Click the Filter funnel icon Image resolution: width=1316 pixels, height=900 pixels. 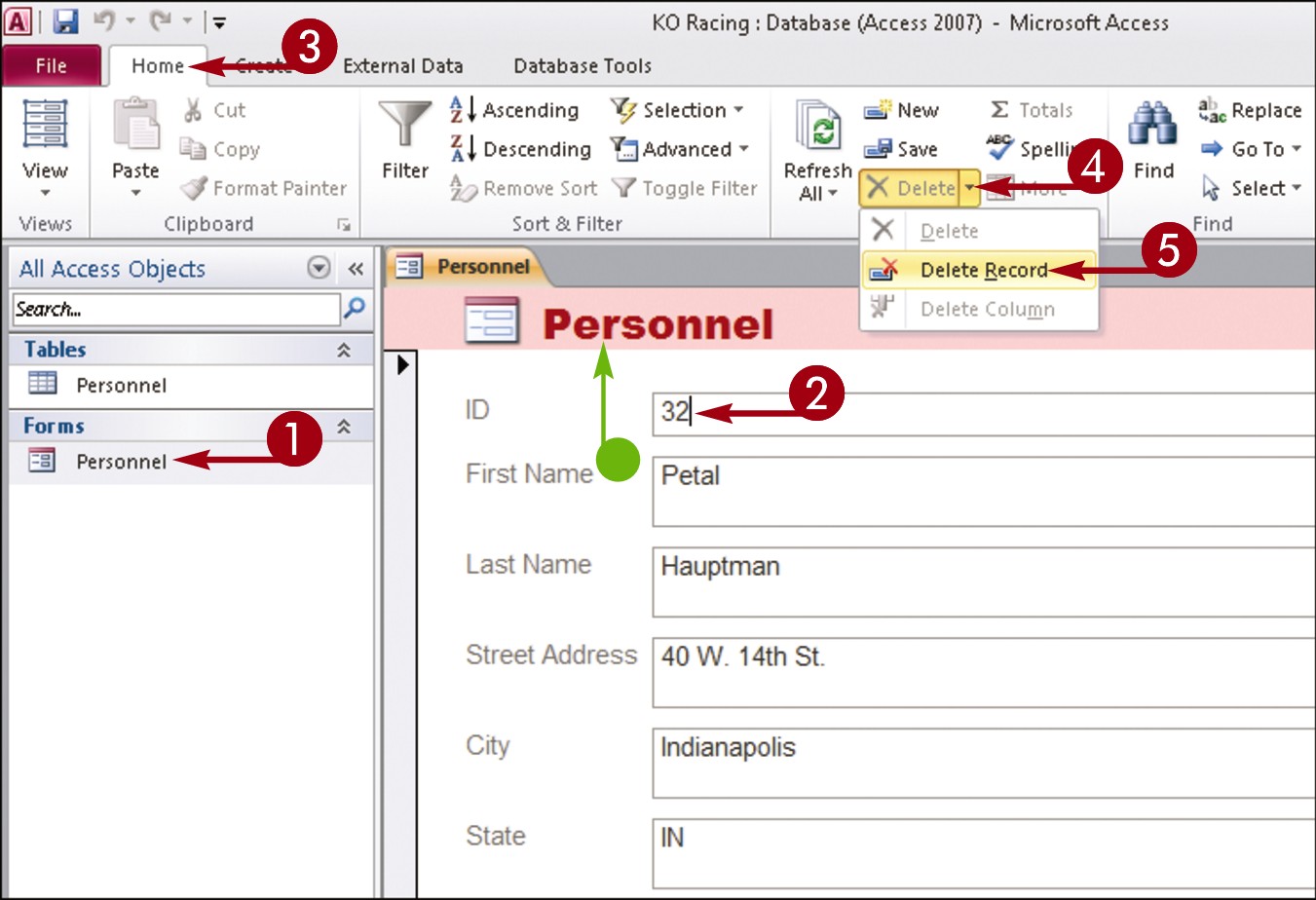pyautogui.click(x=404, y=125)
